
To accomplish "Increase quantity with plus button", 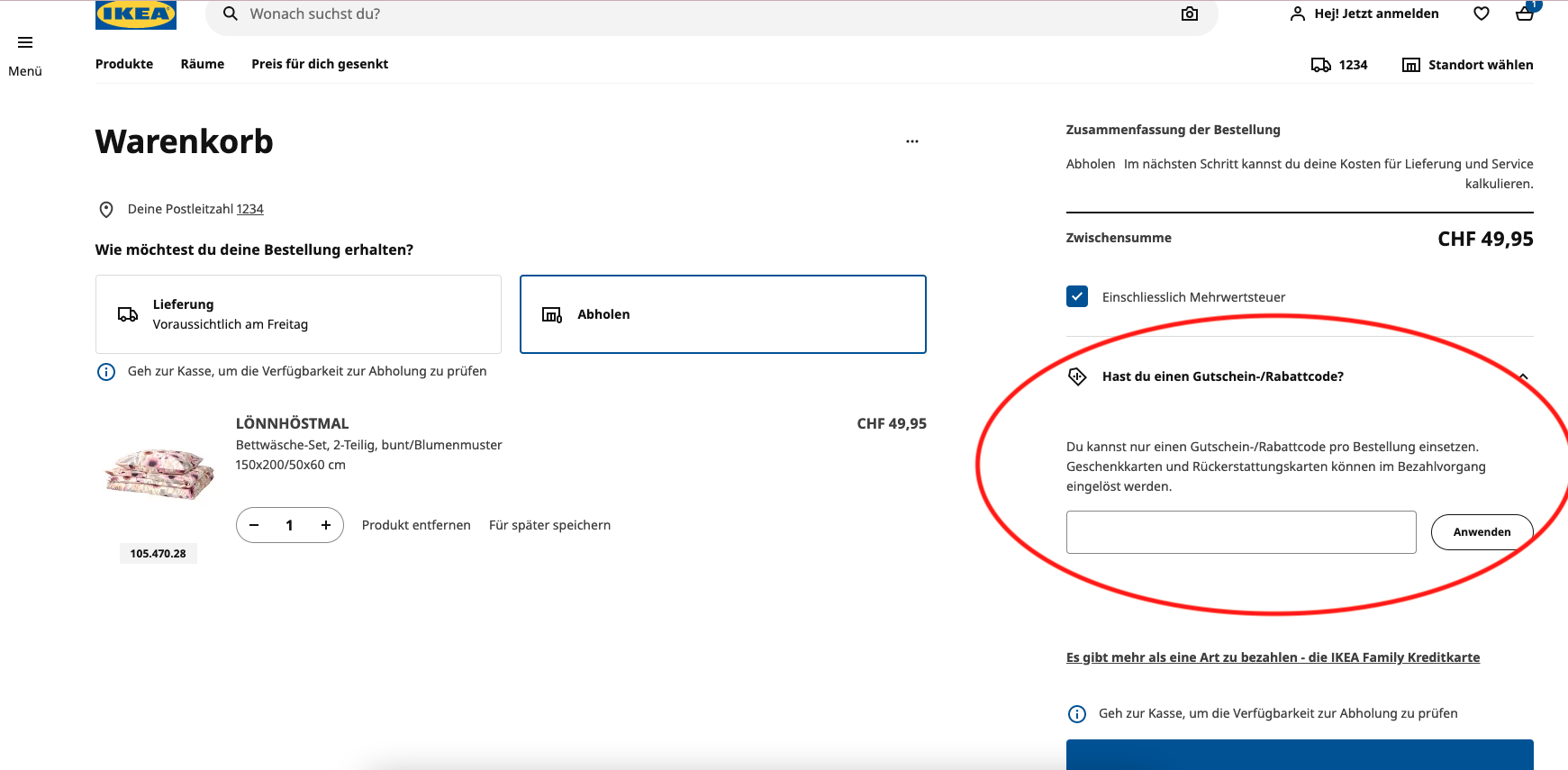I will pyautogui.click(x=326, y=525).
